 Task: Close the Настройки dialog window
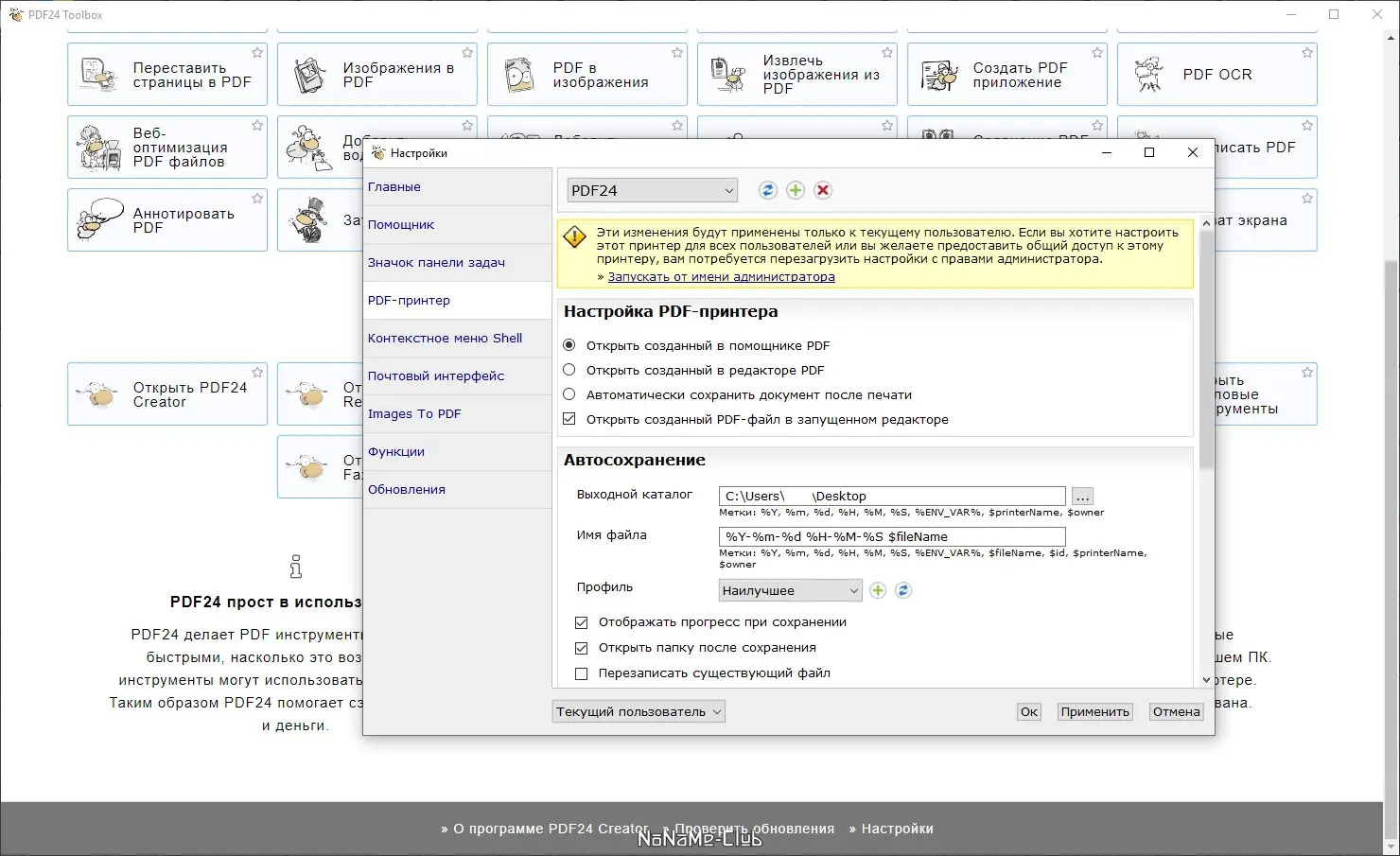click(x=1193, y=152)
